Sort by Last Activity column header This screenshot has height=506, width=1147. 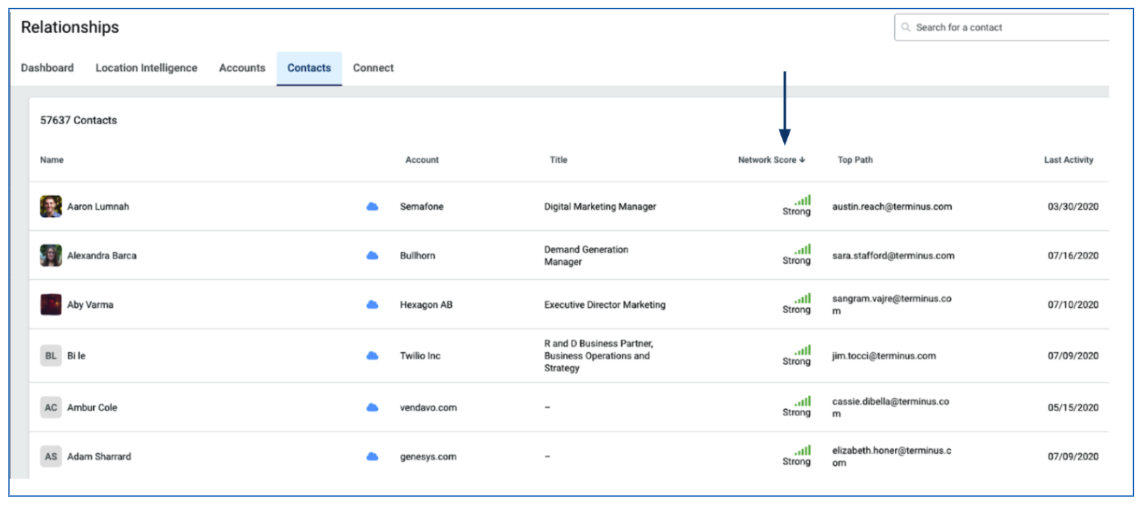(1068, 160)
